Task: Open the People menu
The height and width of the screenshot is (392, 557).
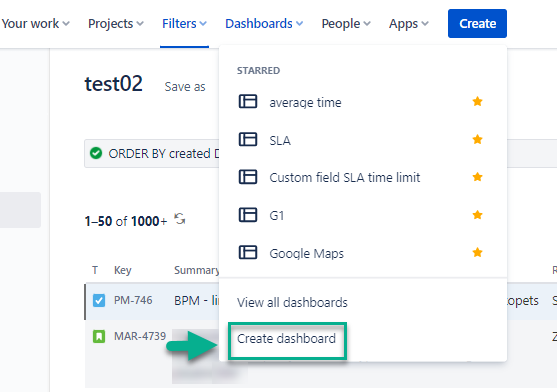Action: click(x=346, y=24)
